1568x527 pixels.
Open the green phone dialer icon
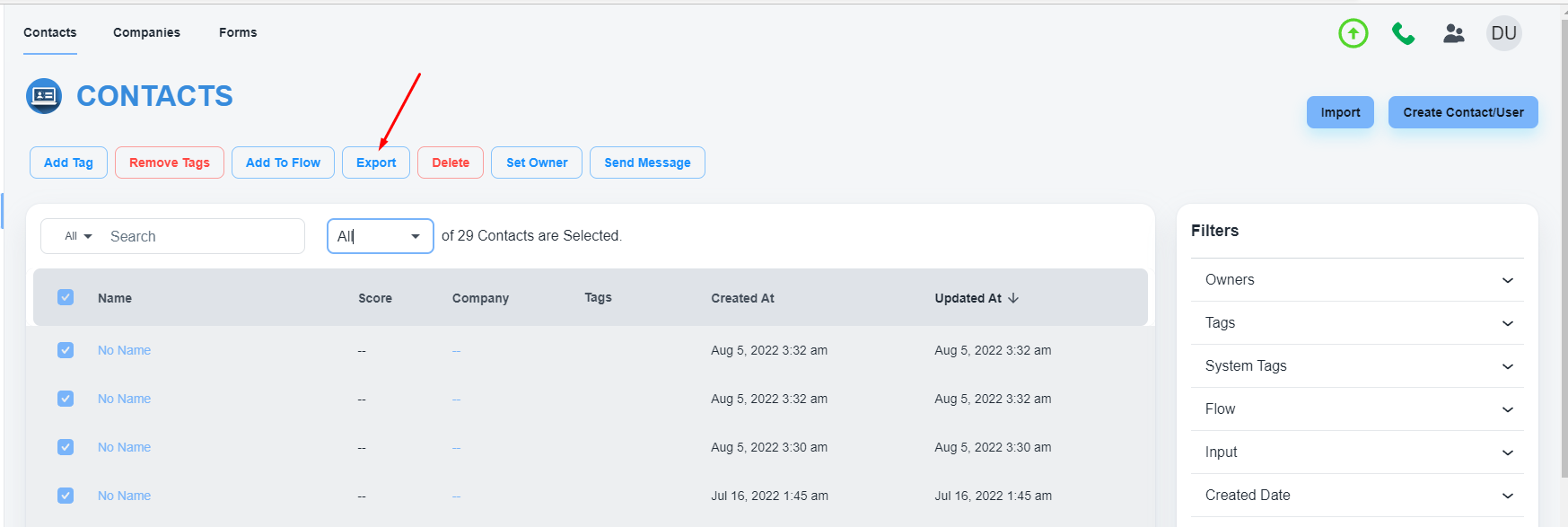pyautogui.click(x=1403, y=34)
